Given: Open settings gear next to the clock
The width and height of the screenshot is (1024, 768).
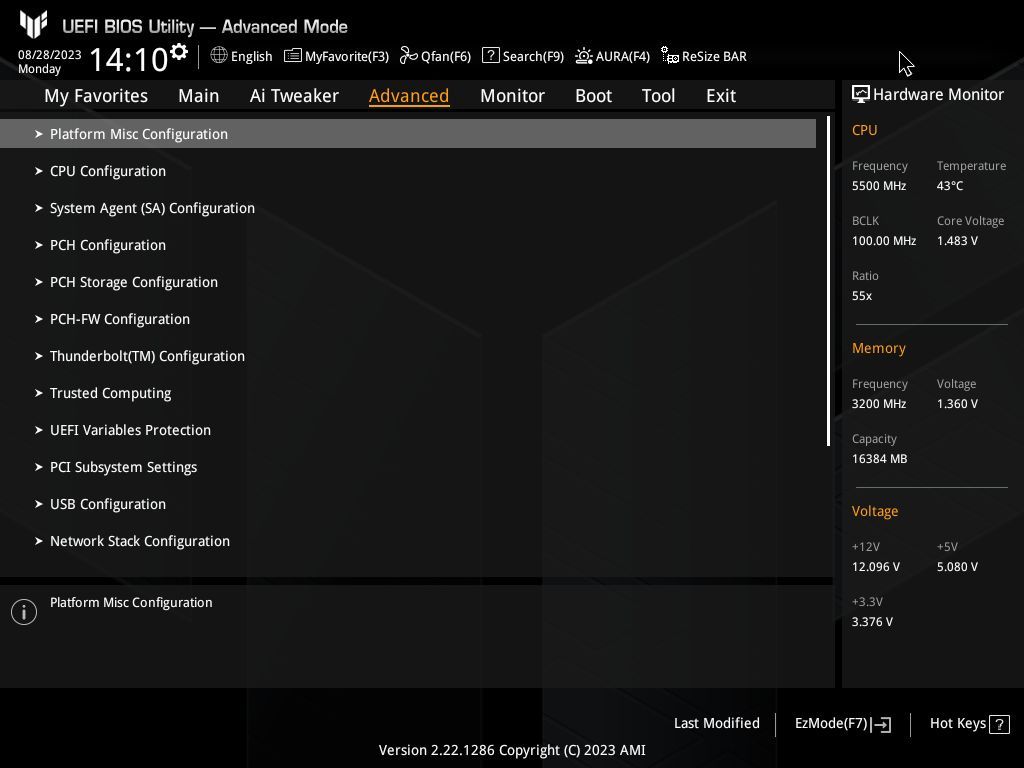Looking at the screenshot, I should point(178,52).
